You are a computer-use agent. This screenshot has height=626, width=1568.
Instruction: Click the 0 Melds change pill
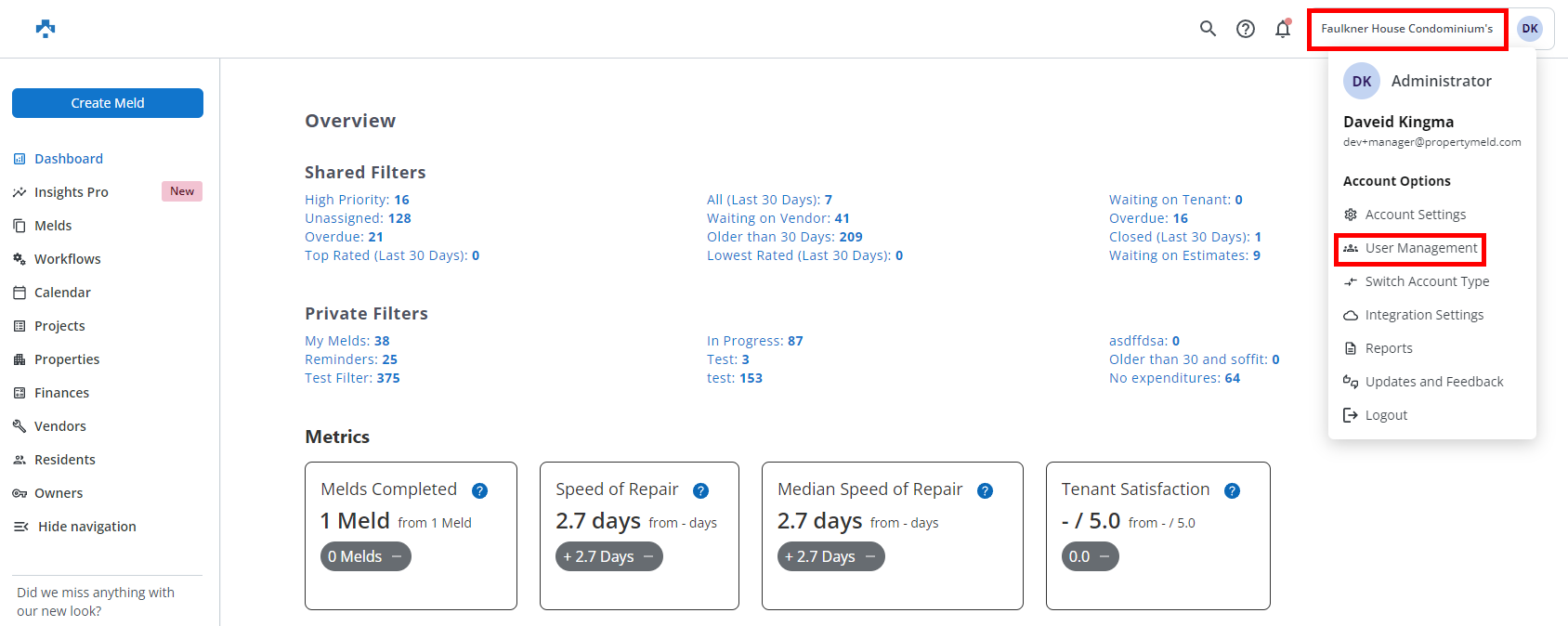[365, 556]
